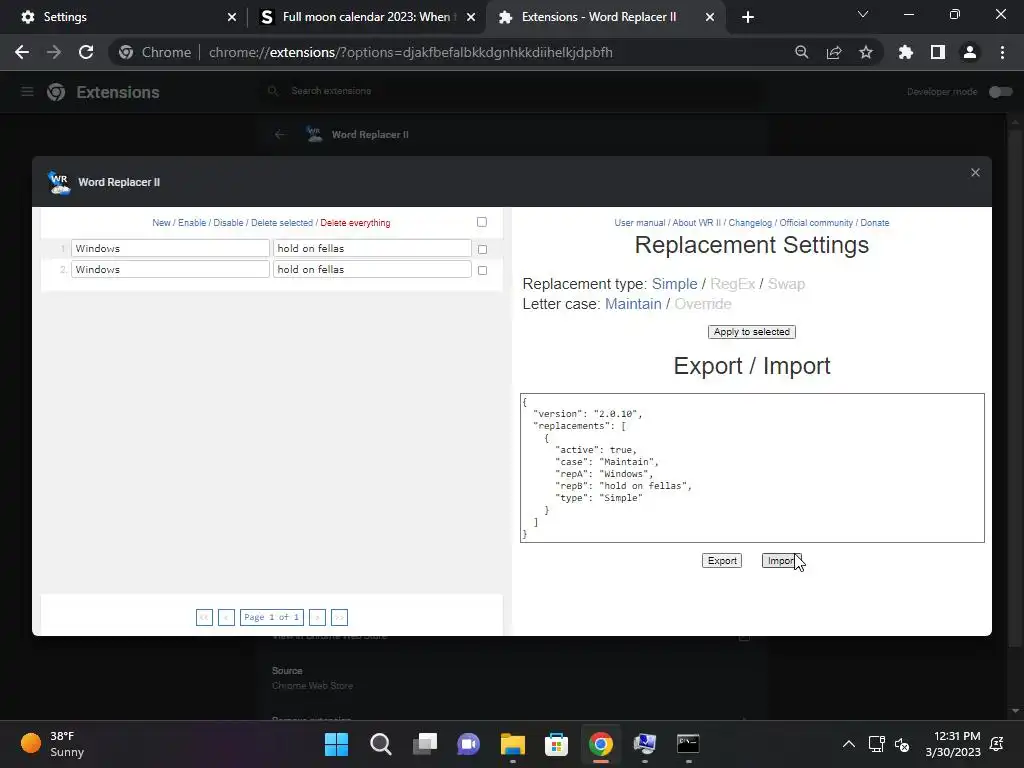Image resolution: width=1024 pixels, height=768 pixels.
Task: Go to the first page of replacements
Action: (x=204, y=617)
